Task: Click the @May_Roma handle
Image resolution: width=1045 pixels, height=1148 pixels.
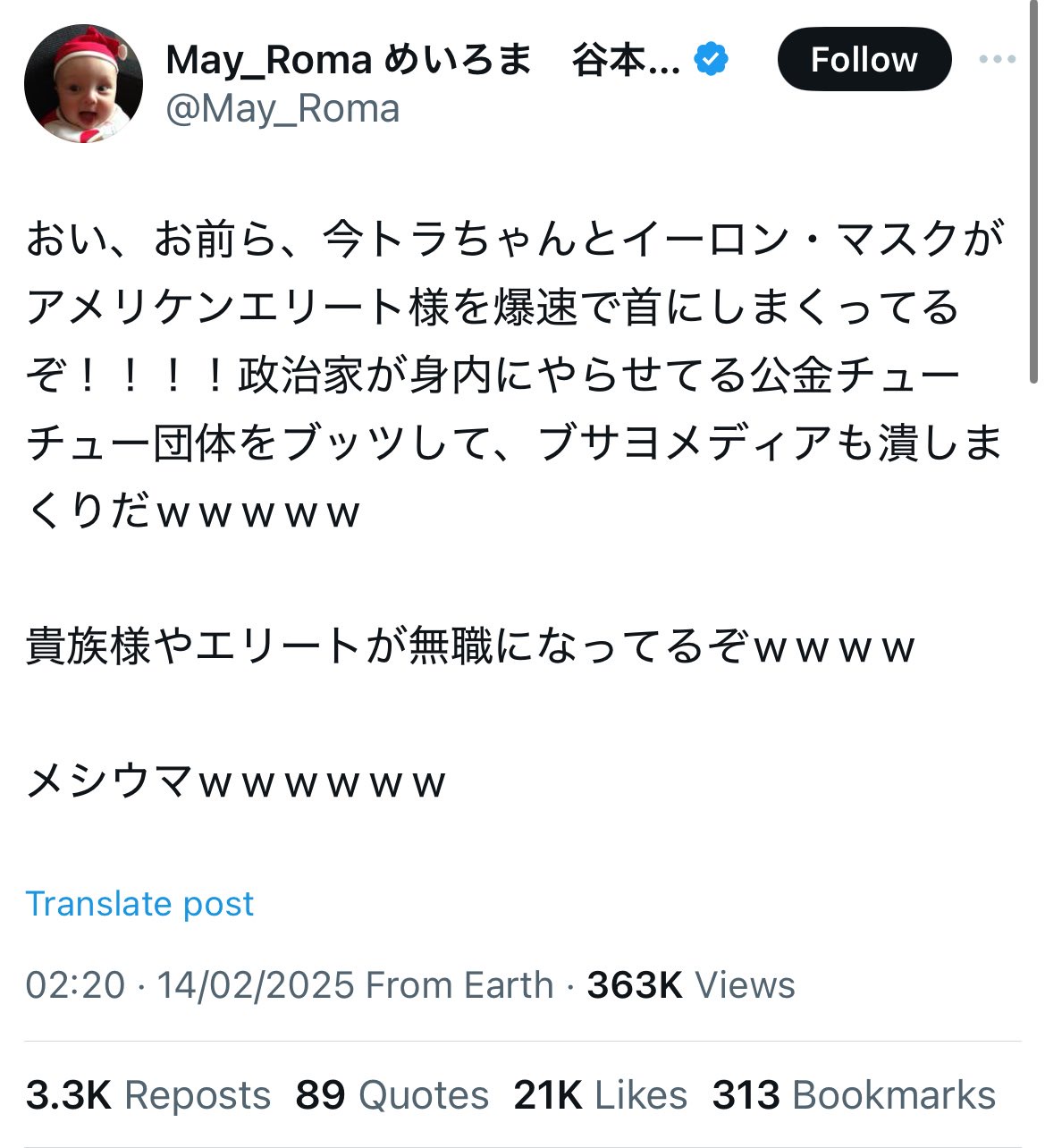Action: click(x=282, y=110)
